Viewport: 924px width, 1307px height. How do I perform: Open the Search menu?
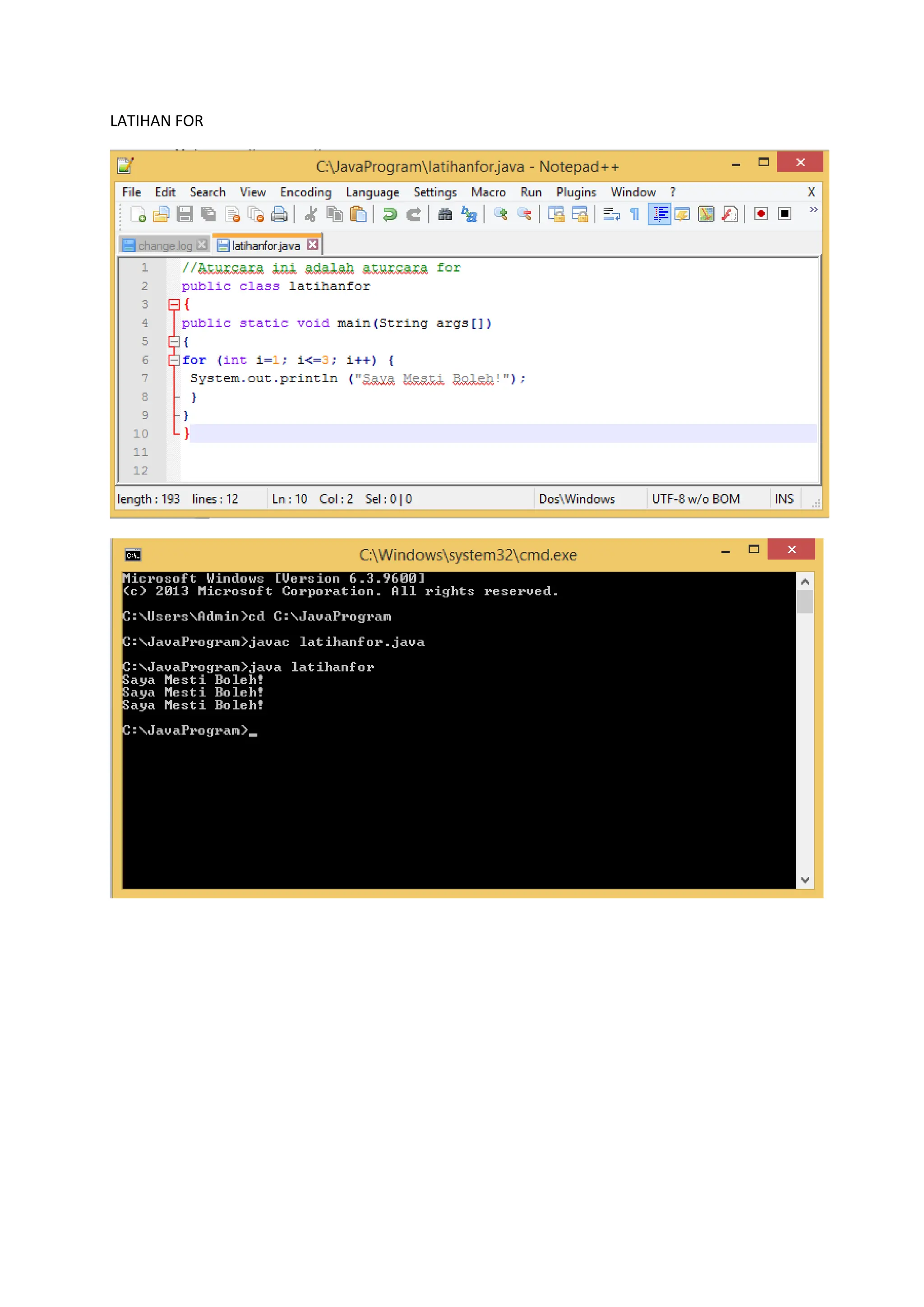click(x=208, y=192)
